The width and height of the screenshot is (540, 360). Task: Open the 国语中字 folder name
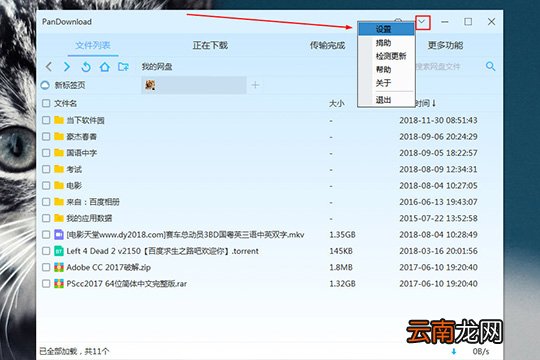82,153
